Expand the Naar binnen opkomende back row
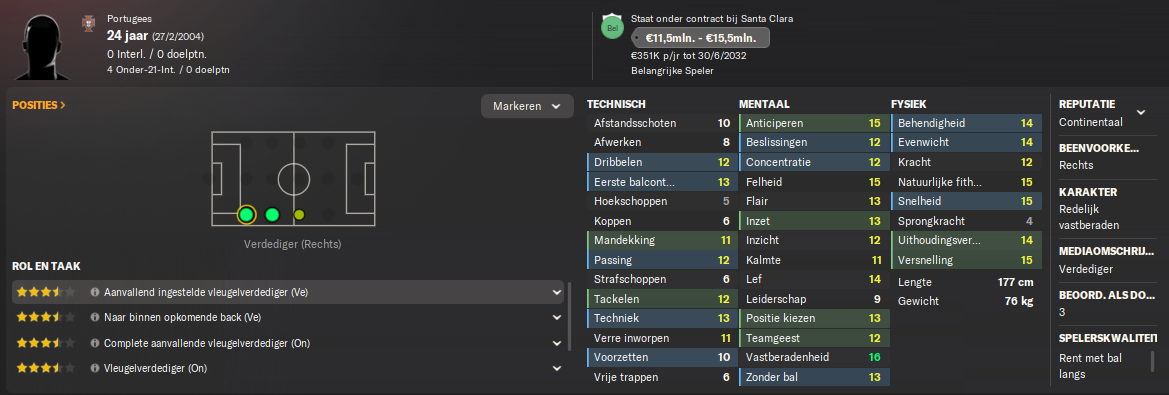Image resolution: width=1169 pixels, height=395 pixels. coord(556,317)
